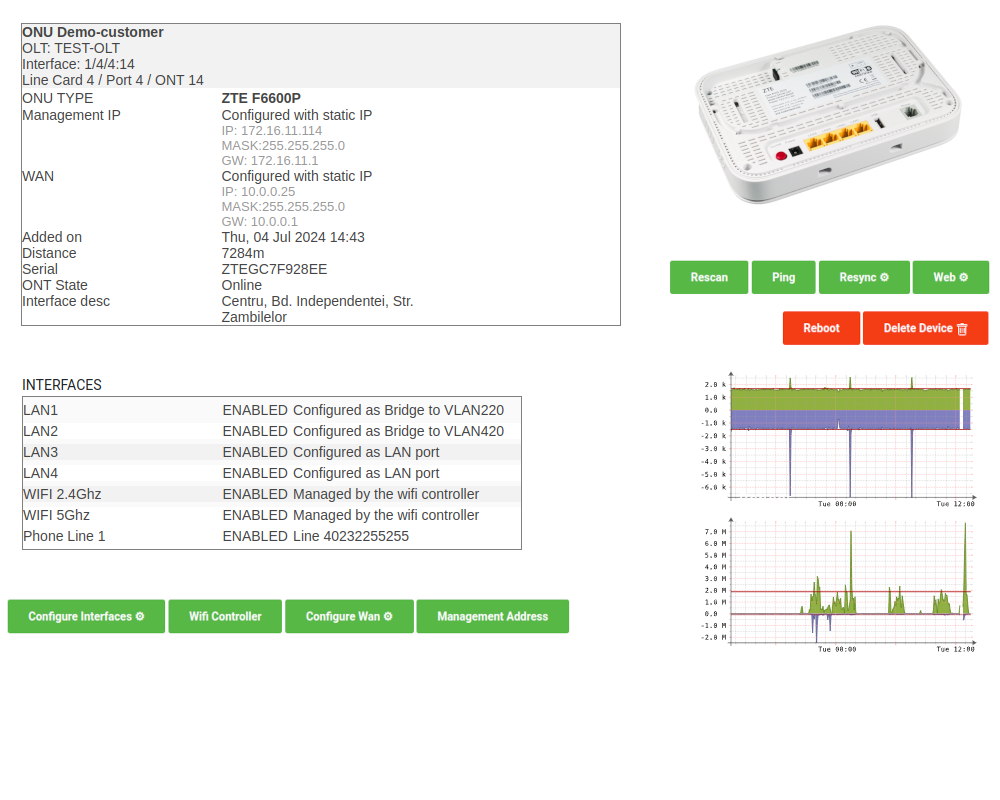Ping the ONU device
1000x800 pixels.
point(783,278)
